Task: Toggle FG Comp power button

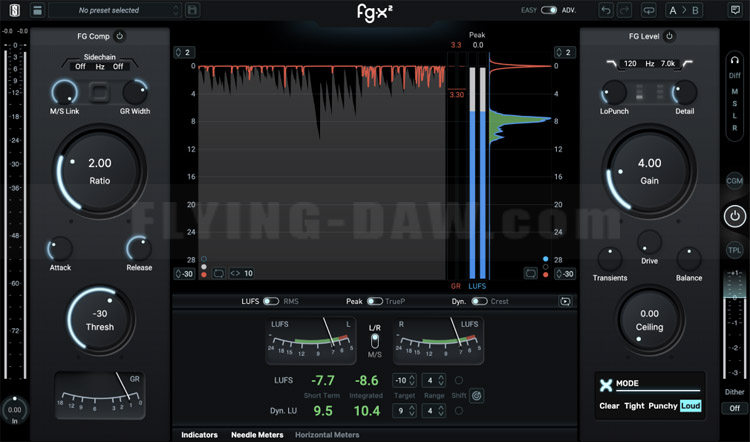Action: coord(120,36)
